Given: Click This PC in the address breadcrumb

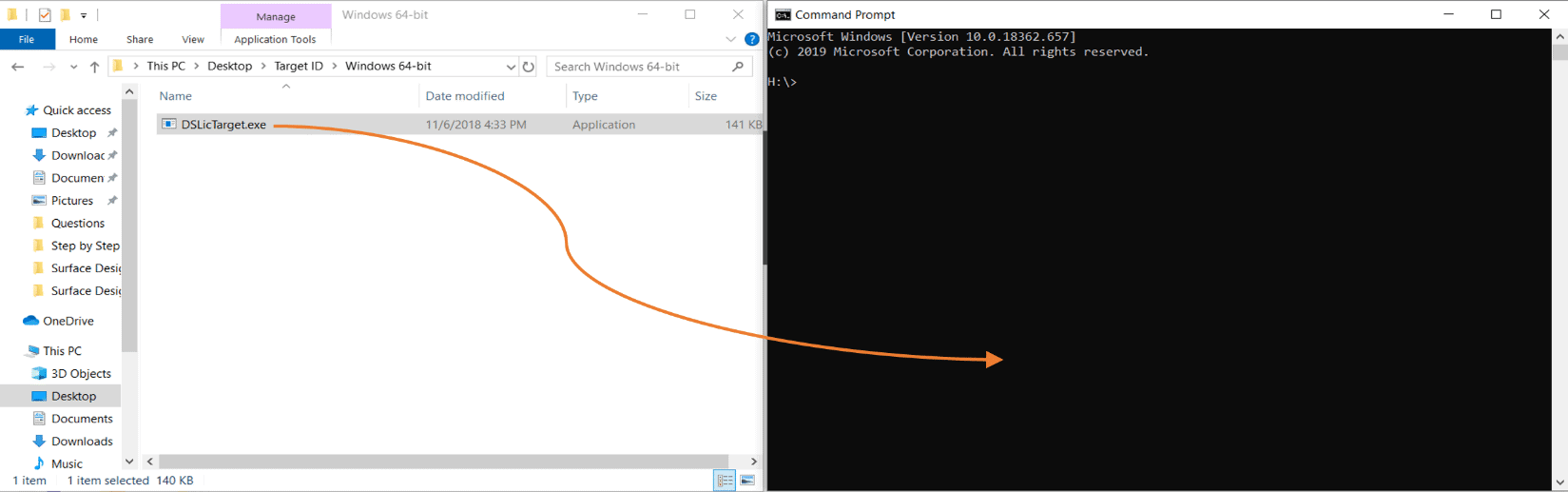Looking at the screenshot, I should click(166, 66).
